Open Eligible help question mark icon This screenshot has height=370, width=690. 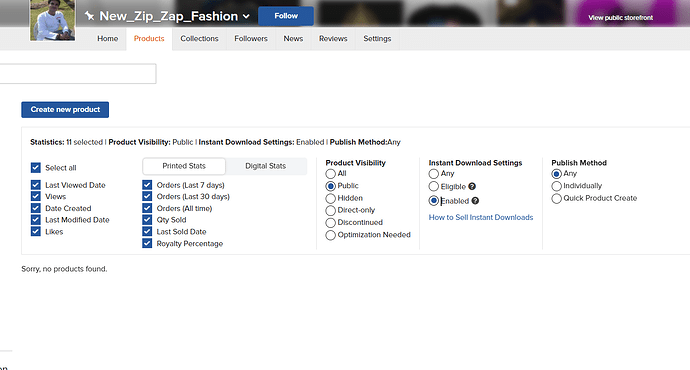click(x=472, y=187)
